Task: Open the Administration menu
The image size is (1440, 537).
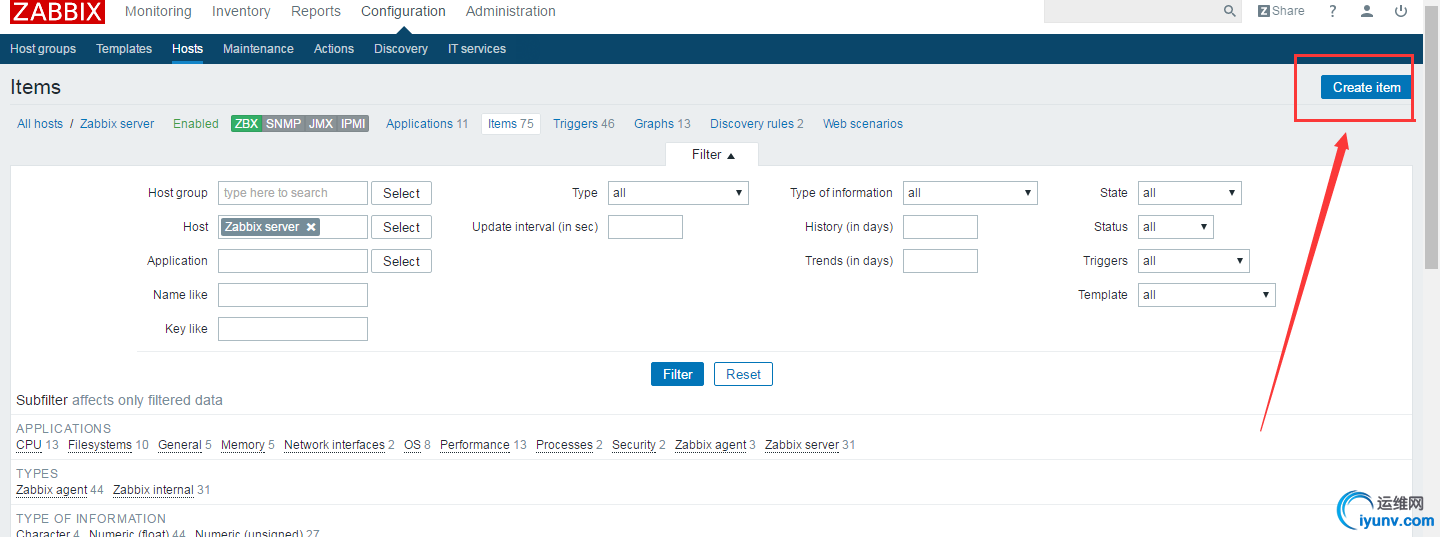Action: click(511, 11)
